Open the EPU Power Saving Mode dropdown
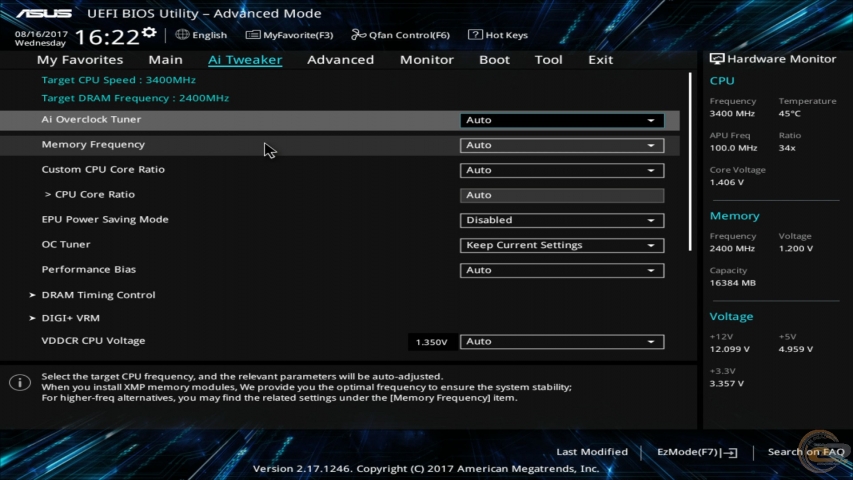 [x=562, y=220]
